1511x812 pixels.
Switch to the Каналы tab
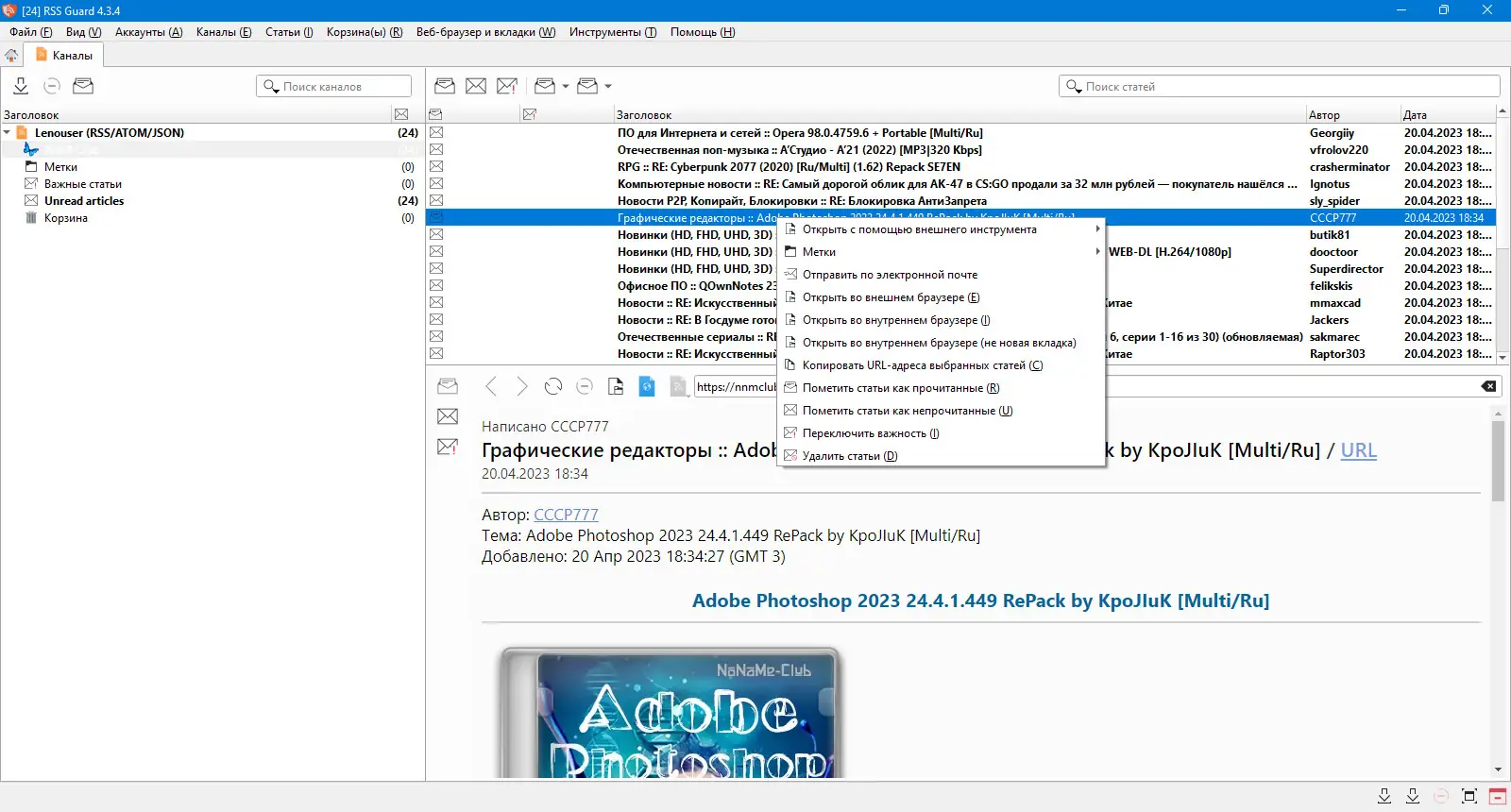64,56
